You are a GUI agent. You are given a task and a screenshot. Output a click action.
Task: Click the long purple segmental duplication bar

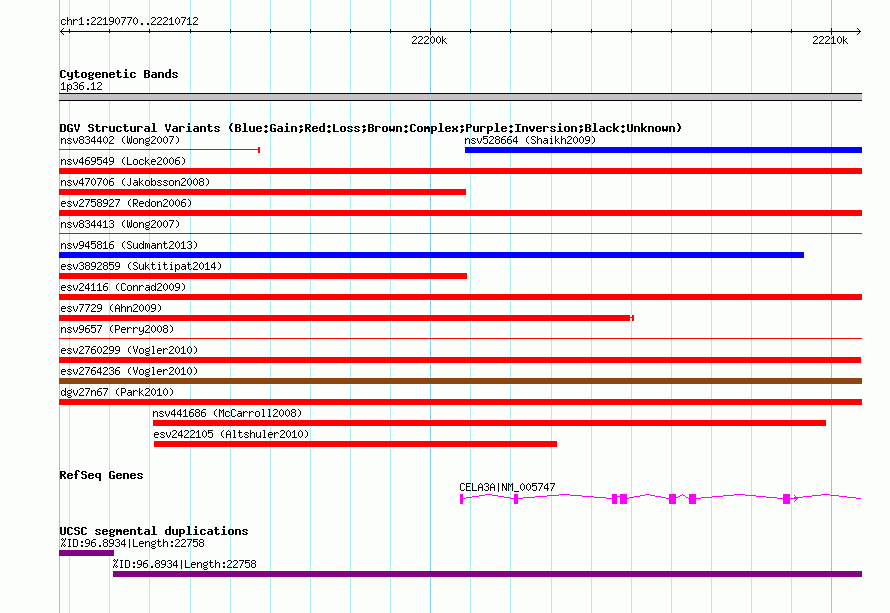tap(488, 574)
